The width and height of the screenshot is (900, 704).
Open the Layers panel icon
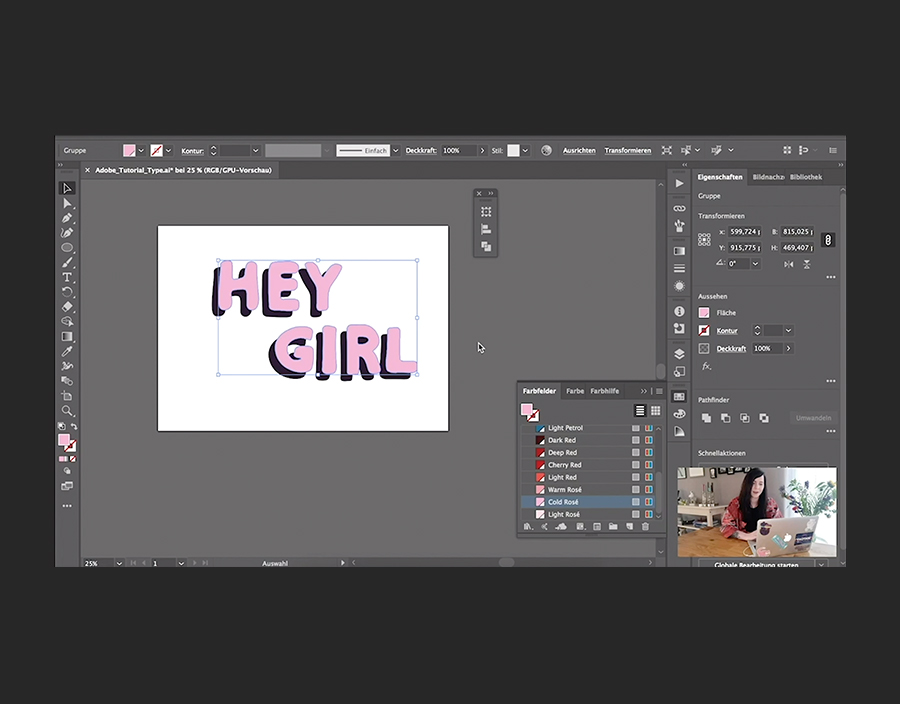679,353
